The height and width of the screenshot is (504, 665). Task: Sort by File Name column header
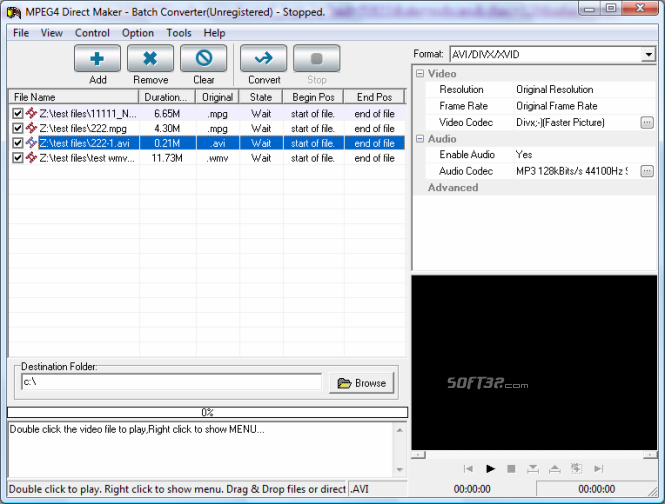point(74,97)
